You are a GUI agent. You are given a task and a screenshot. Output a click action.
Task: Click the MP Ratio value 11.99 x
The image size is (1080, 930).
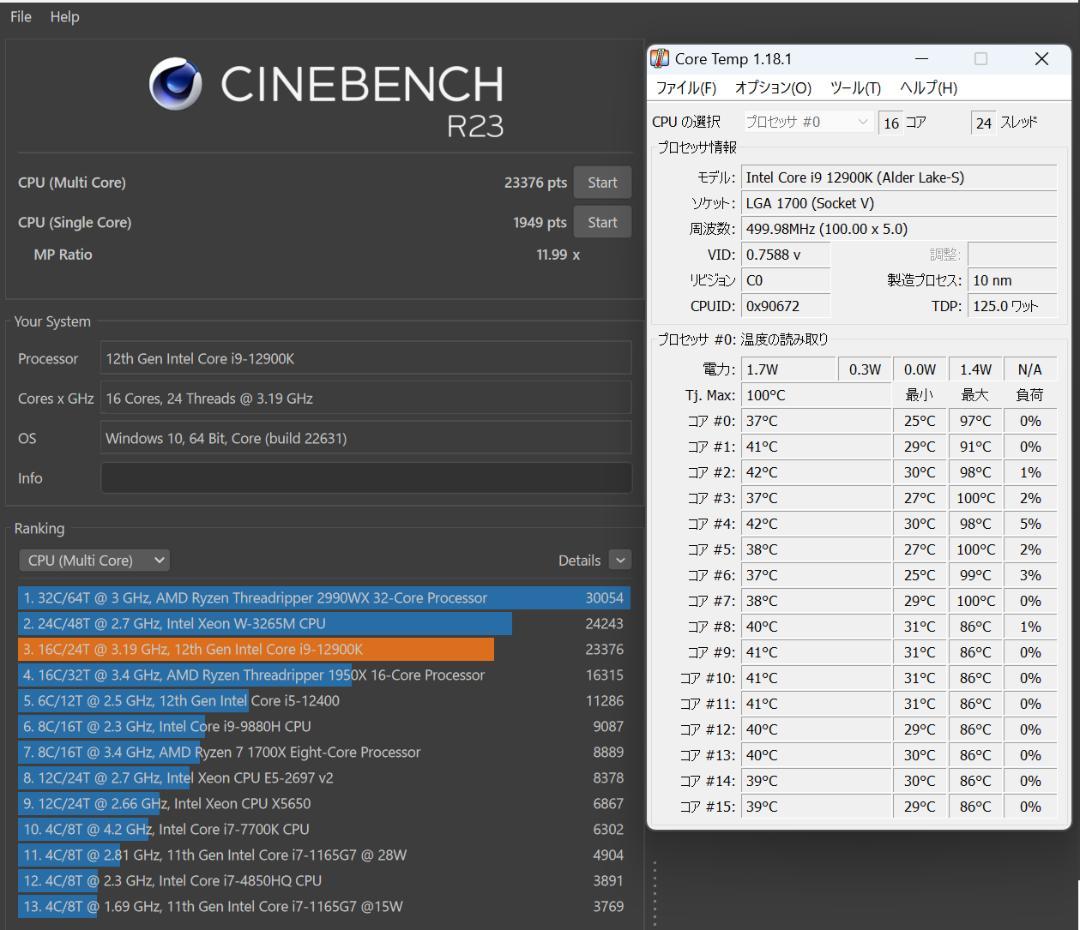[x=558, y=255]
